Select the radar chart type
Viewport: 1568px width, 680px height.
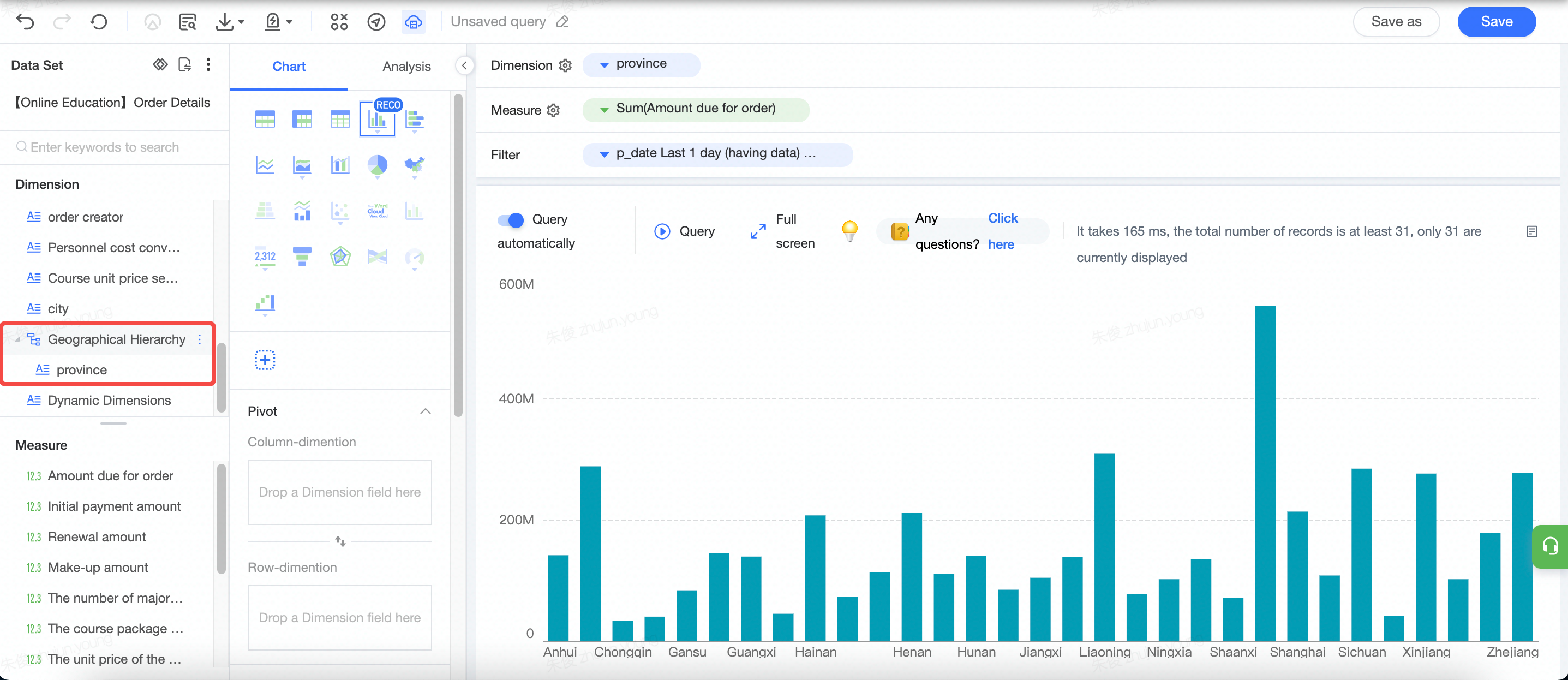[340, 257]
